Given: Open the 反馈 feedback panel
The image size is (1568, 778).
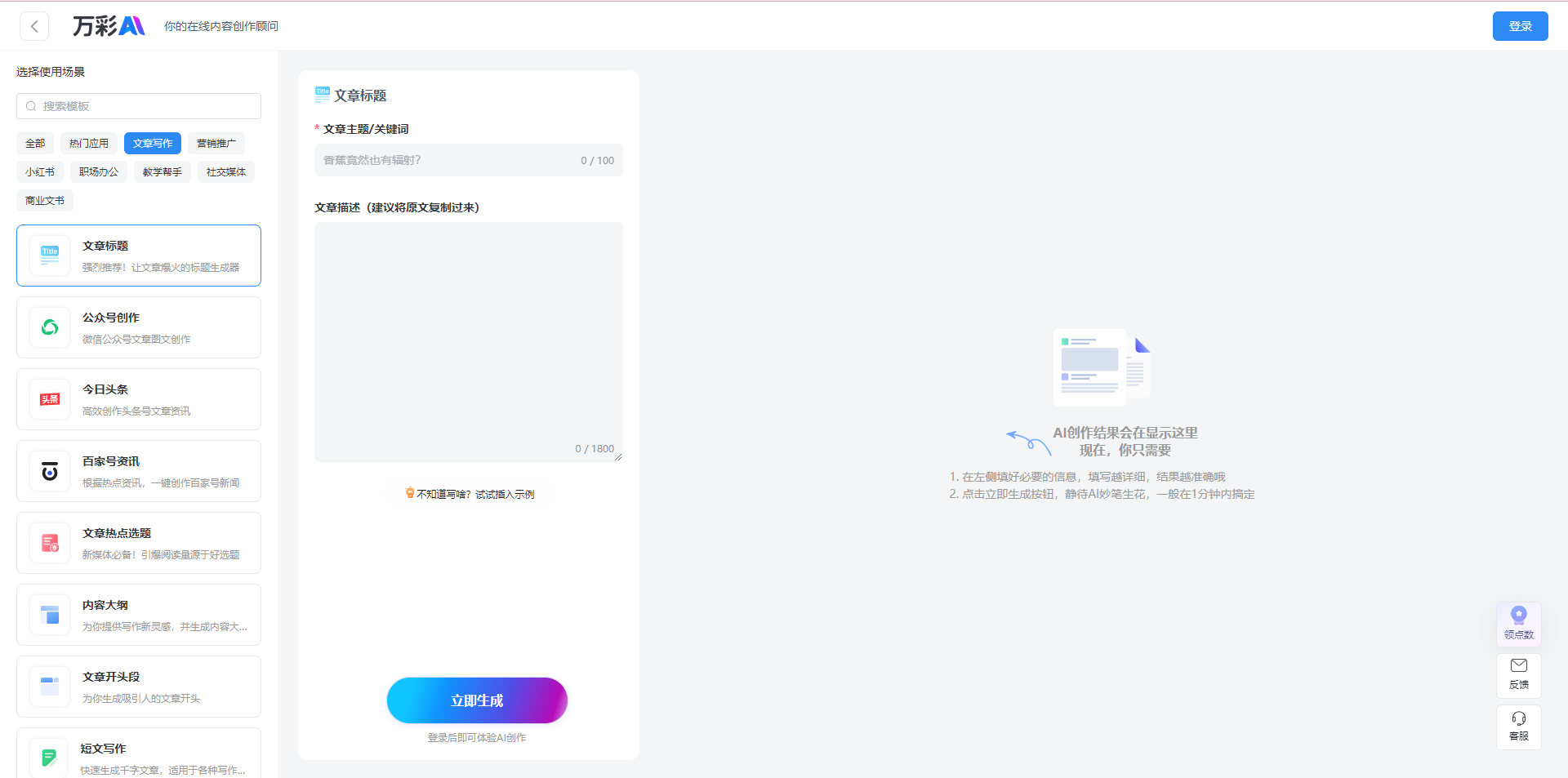Looking at the screenshot, I should (1518, 675).
